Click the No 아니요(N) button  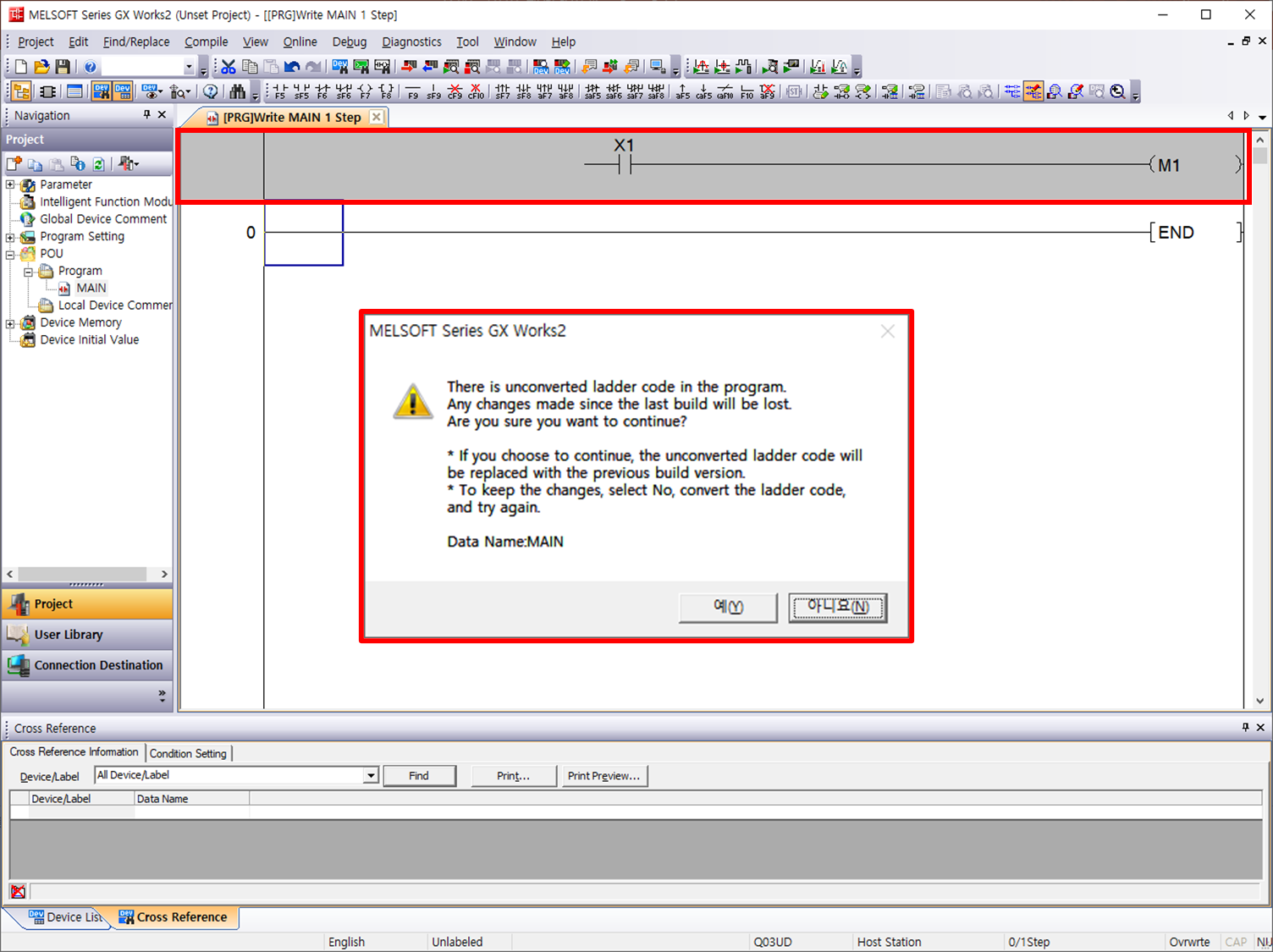[838, 608]
